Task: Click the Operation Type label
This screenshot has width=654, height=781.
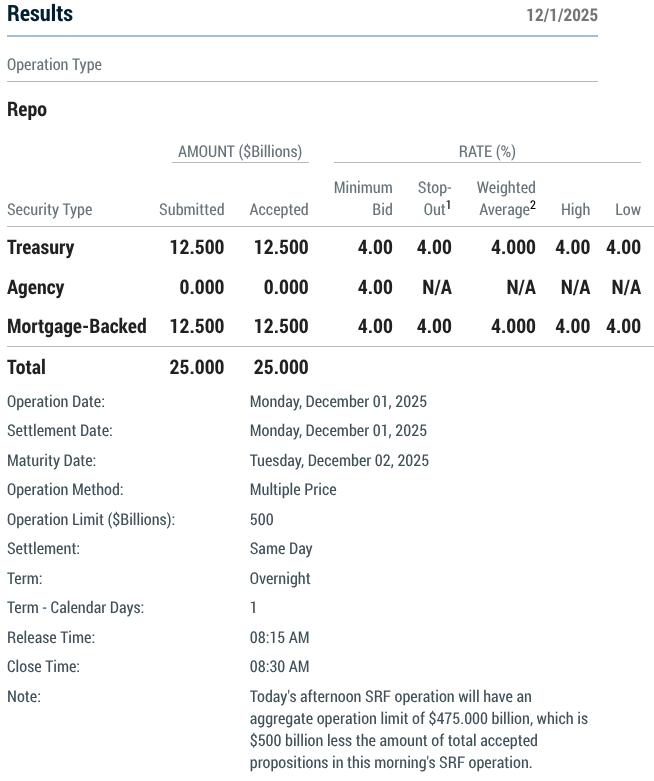Action: pos(54,65)
